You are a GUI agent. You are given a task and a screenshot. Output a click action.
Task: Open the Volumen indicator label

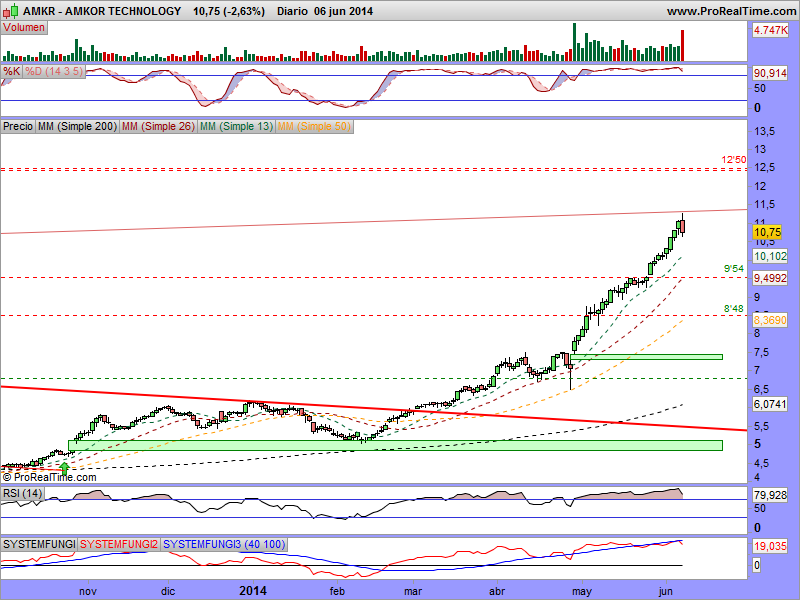coord(24,28)
